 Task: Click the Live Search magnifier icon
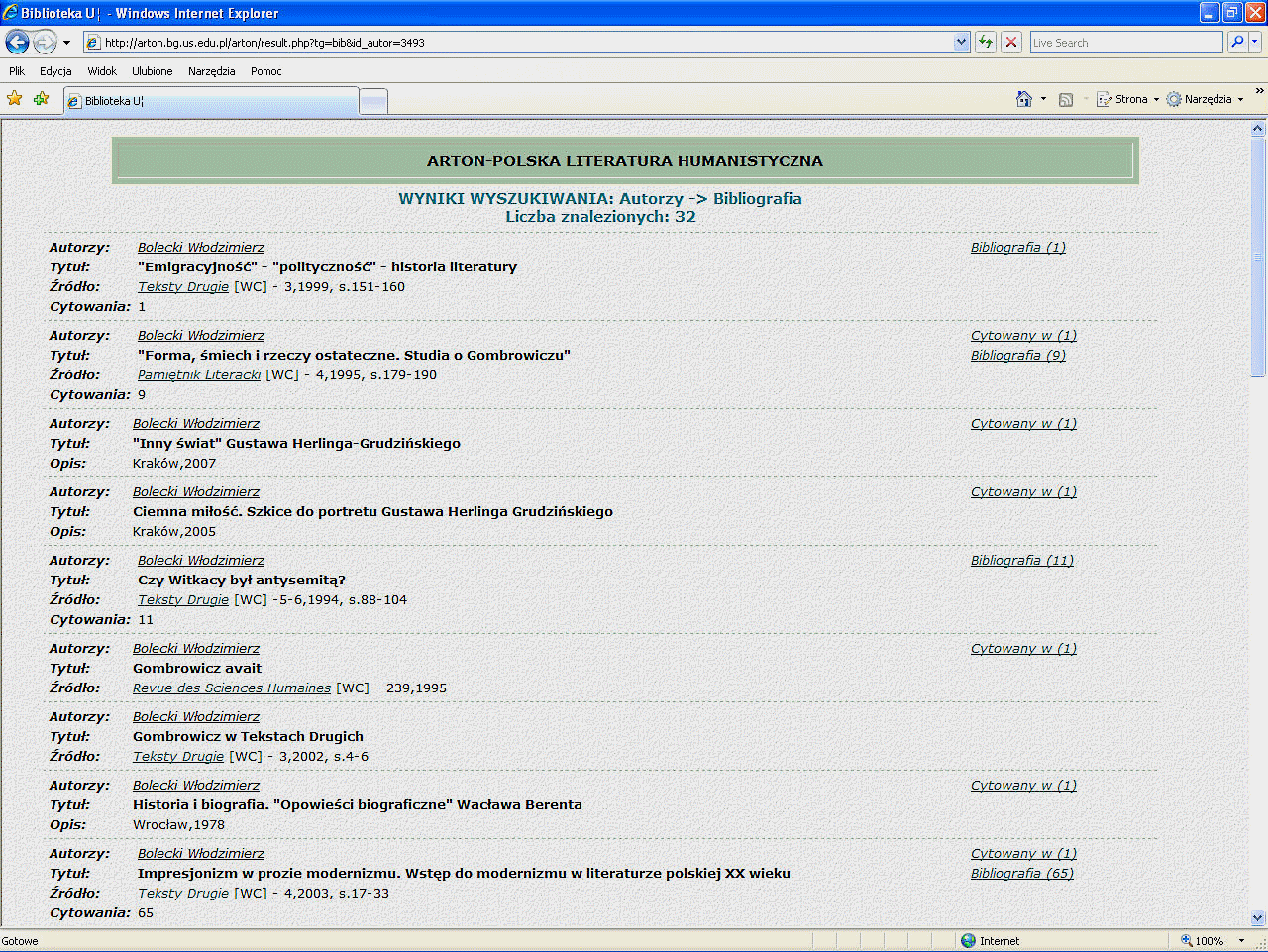pyautogui.click(x=1236, y=42)
